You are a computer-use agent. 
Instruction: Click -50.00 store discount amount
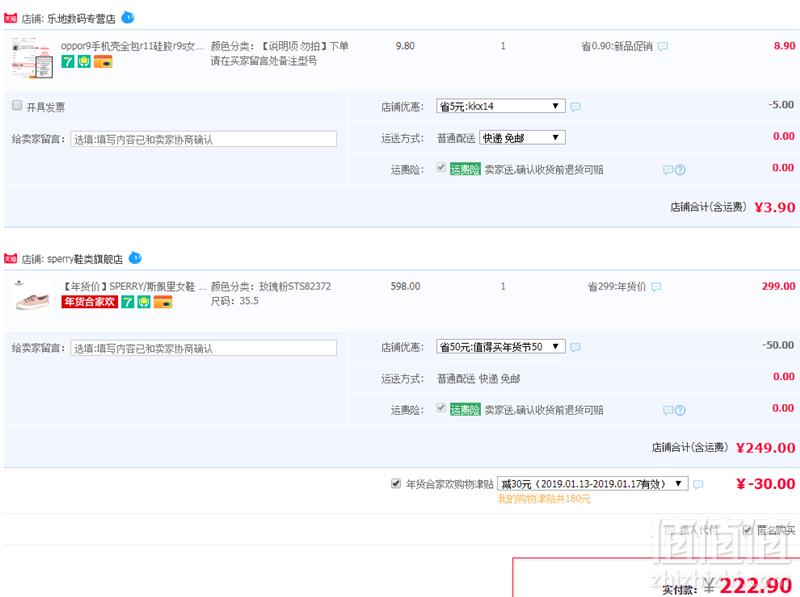(x=779, y=345)
